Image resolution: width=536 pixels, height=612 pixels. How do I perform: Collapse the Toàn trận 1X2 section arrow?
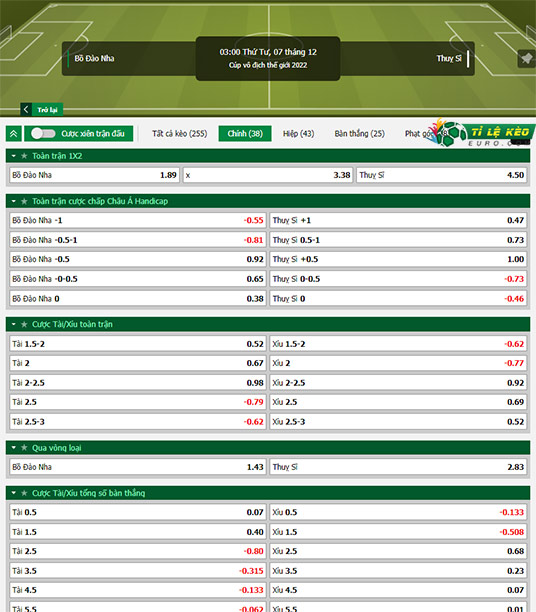(x=14, y=156)
